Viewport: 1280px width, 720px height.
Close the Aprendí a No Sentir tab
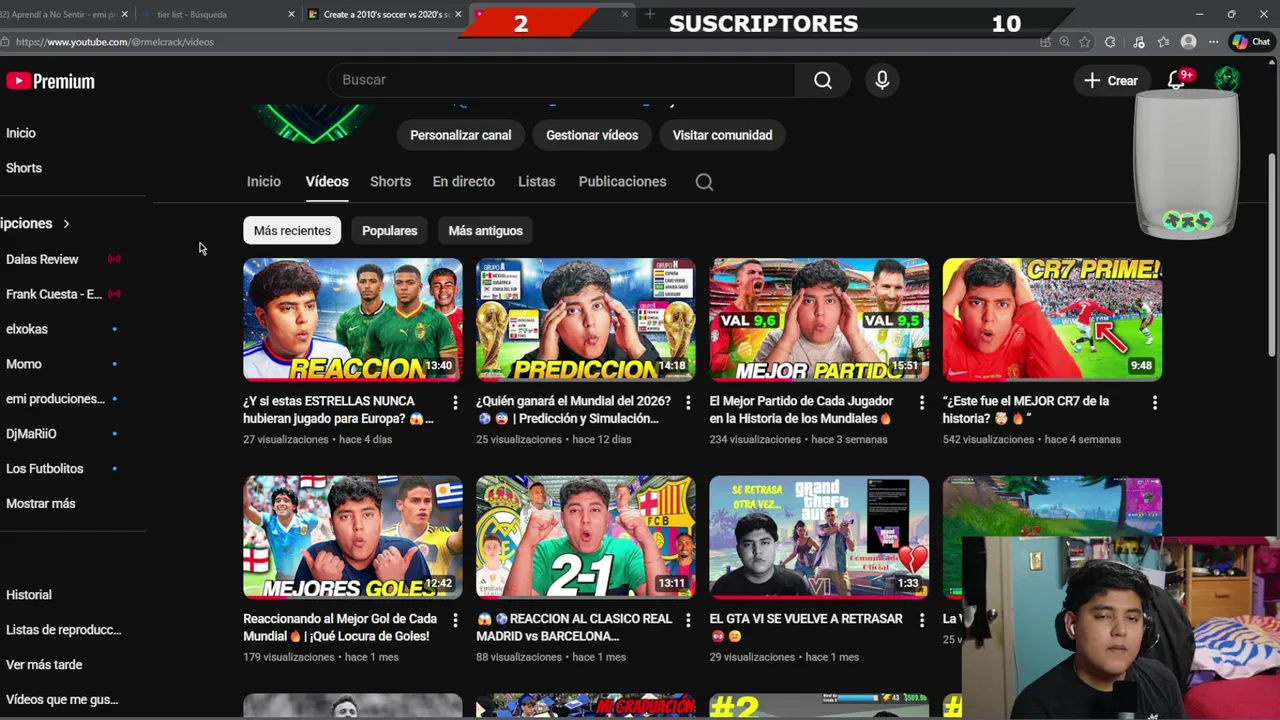[x=125, y=14]
